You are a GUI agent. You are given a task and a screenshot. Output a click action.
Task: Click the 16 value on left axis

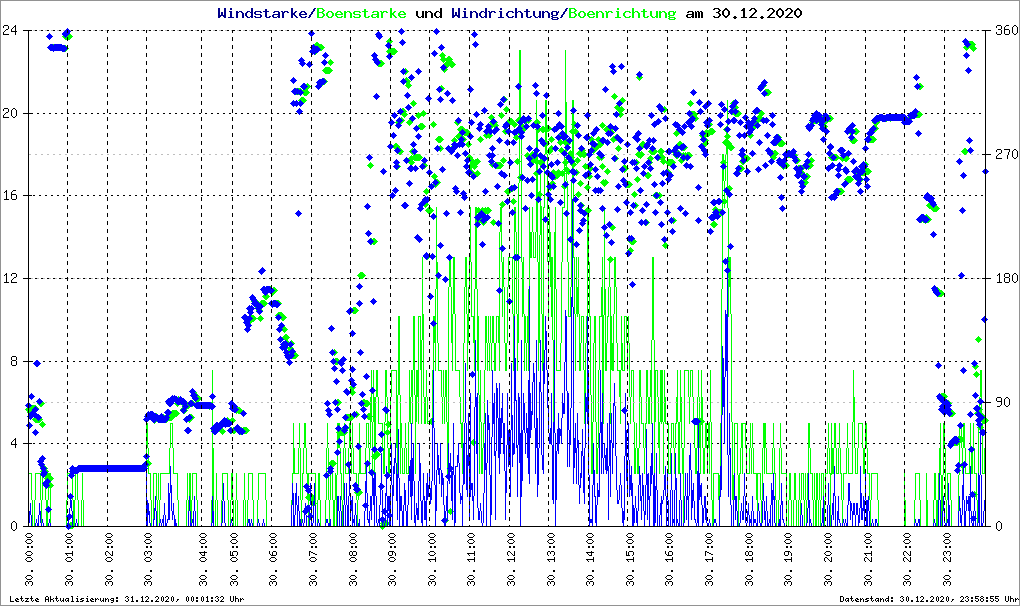pos(12,196)
